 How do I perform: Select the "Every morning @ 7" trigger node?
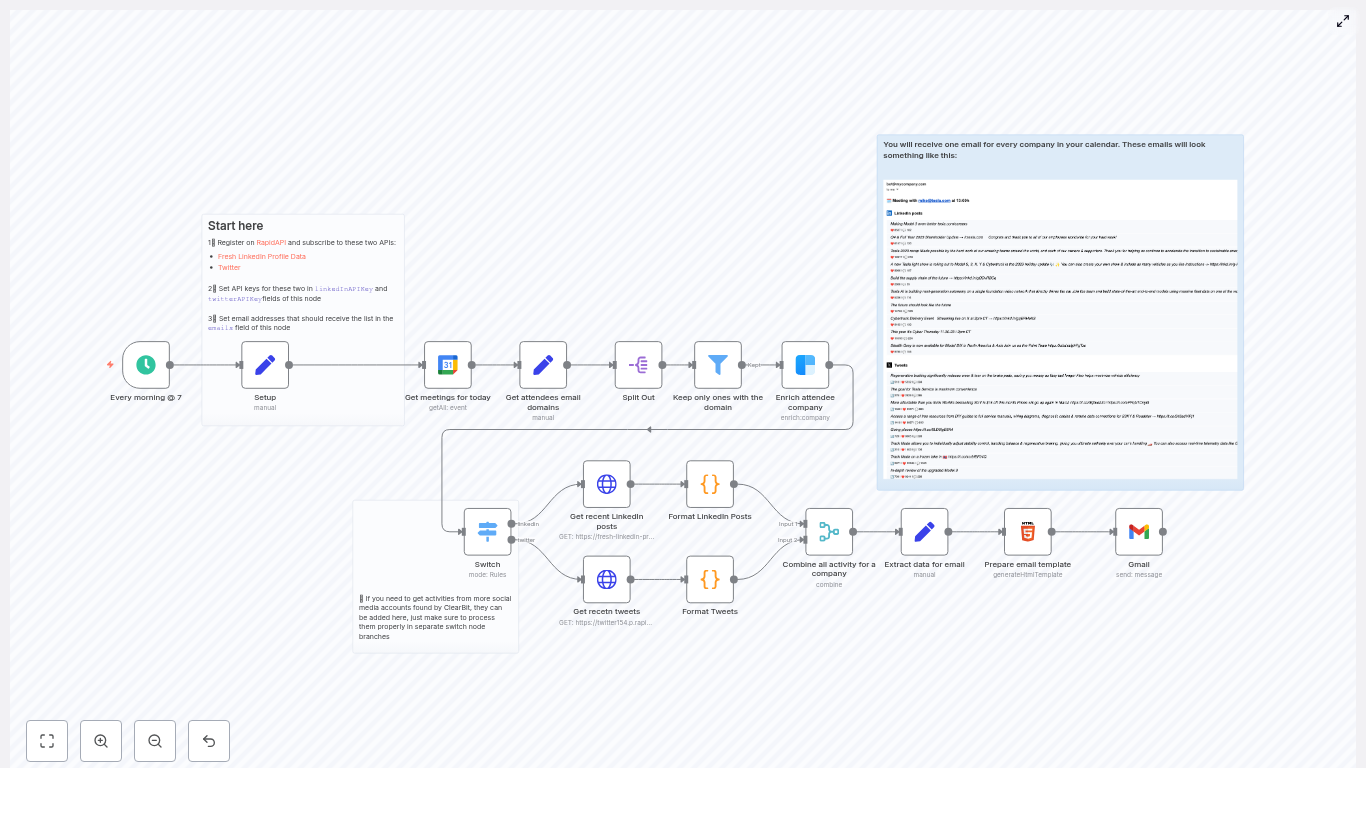click(x=146, y=365)
